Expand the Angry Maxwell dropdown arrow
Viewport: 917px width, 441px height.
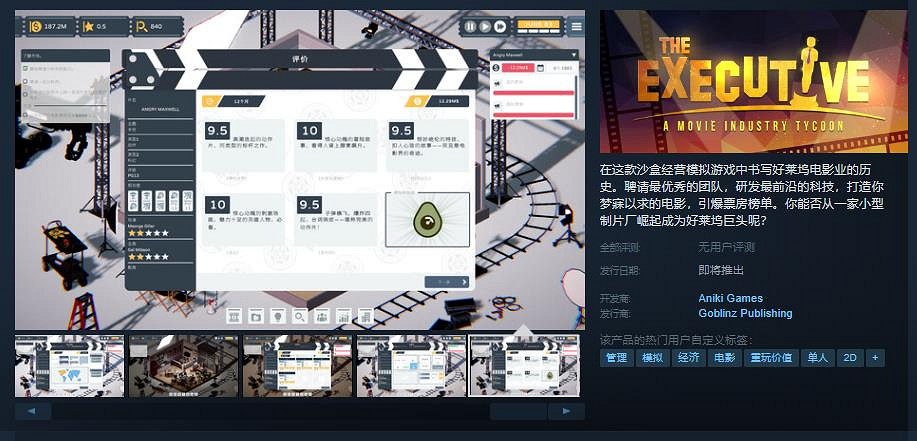tap(574, 54)
